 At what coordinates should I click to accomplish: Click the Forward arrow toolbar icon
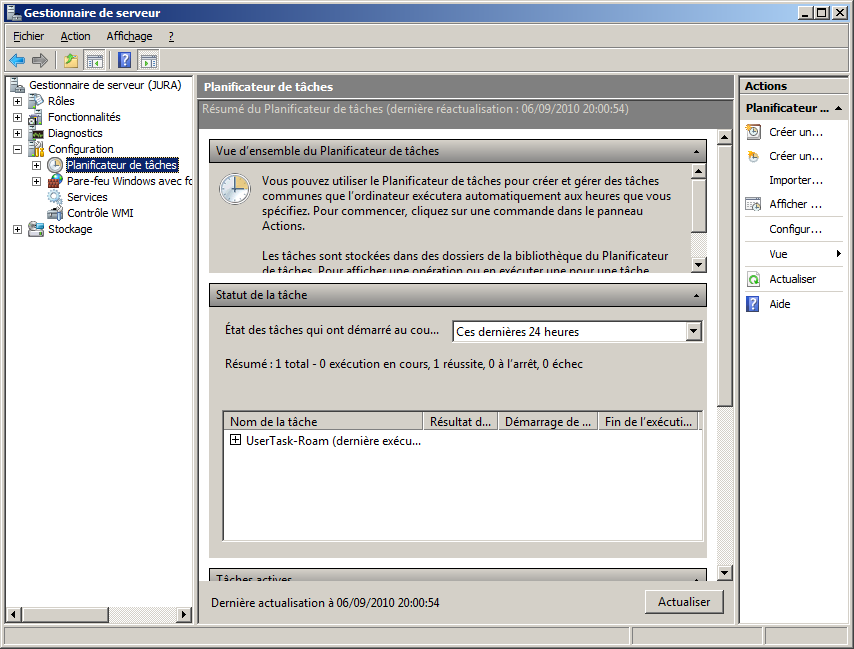click(40, 60)
